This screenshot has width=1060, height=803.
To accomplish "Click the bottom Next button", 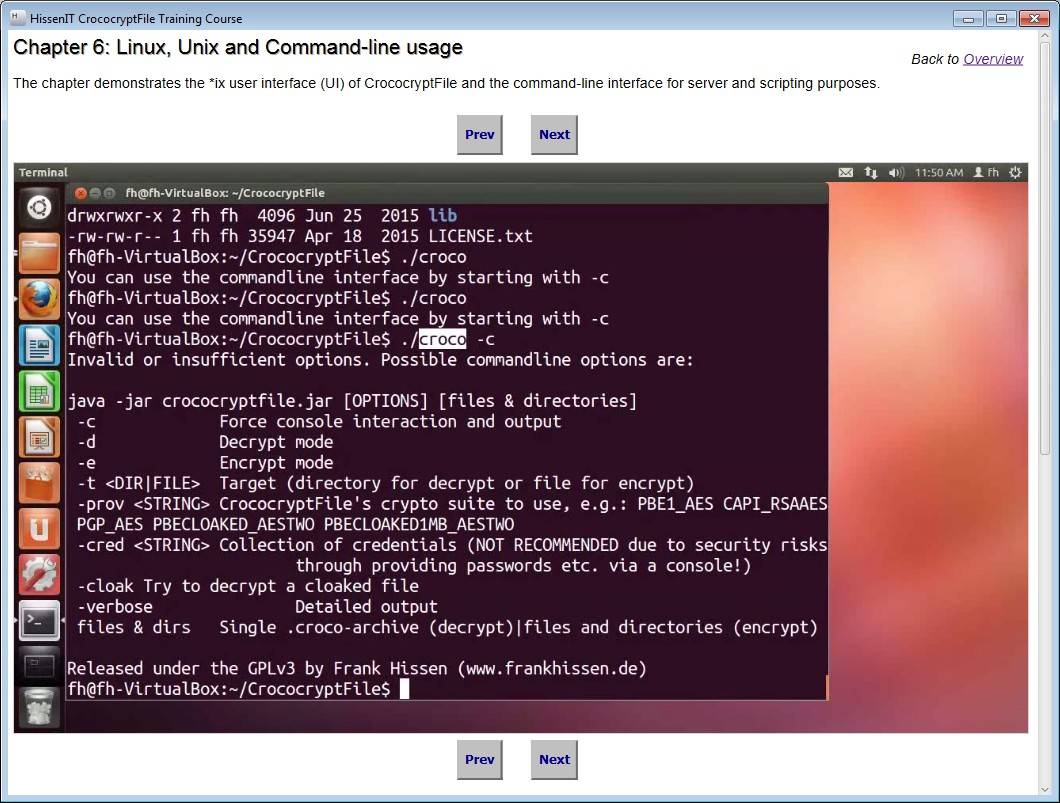I will 554,759.
